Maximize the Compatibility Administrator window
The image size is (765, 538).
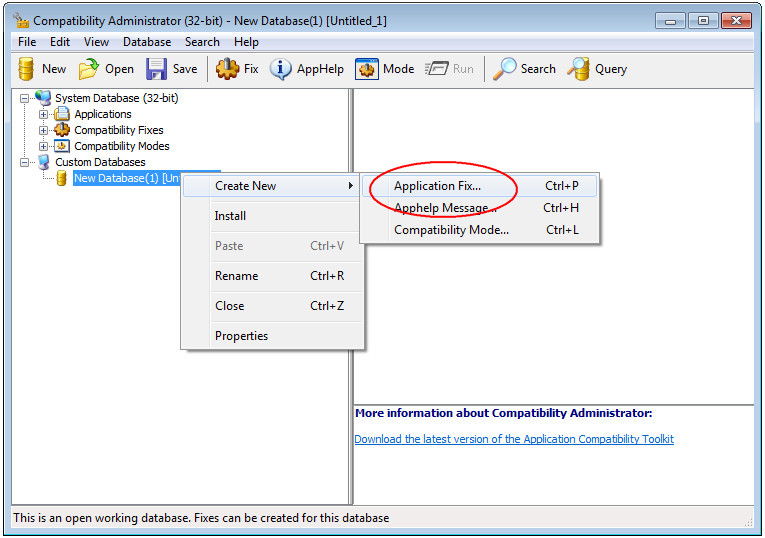(703, 21)
